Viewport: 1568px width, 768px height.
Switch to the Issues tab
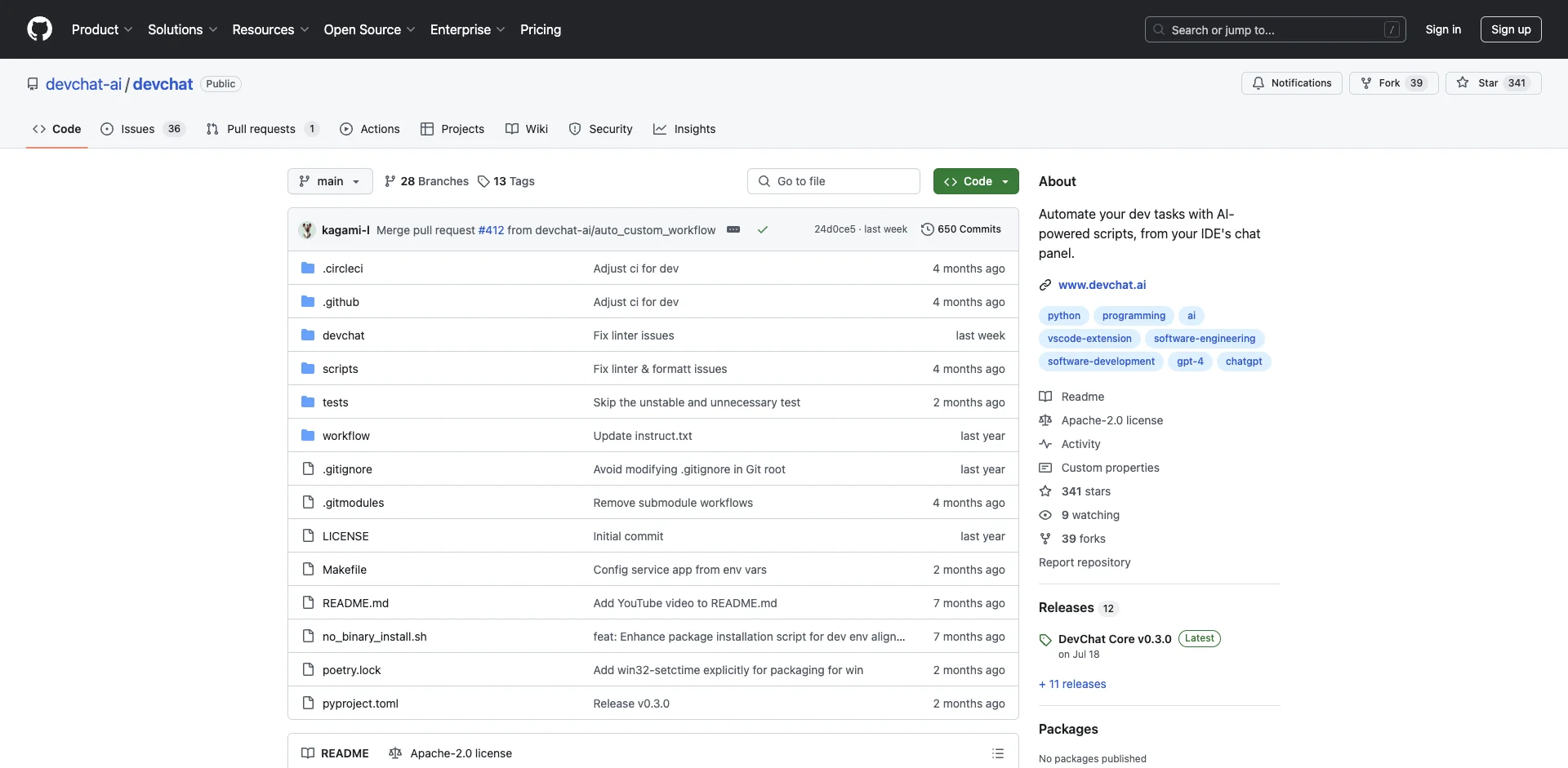point(143,129)
